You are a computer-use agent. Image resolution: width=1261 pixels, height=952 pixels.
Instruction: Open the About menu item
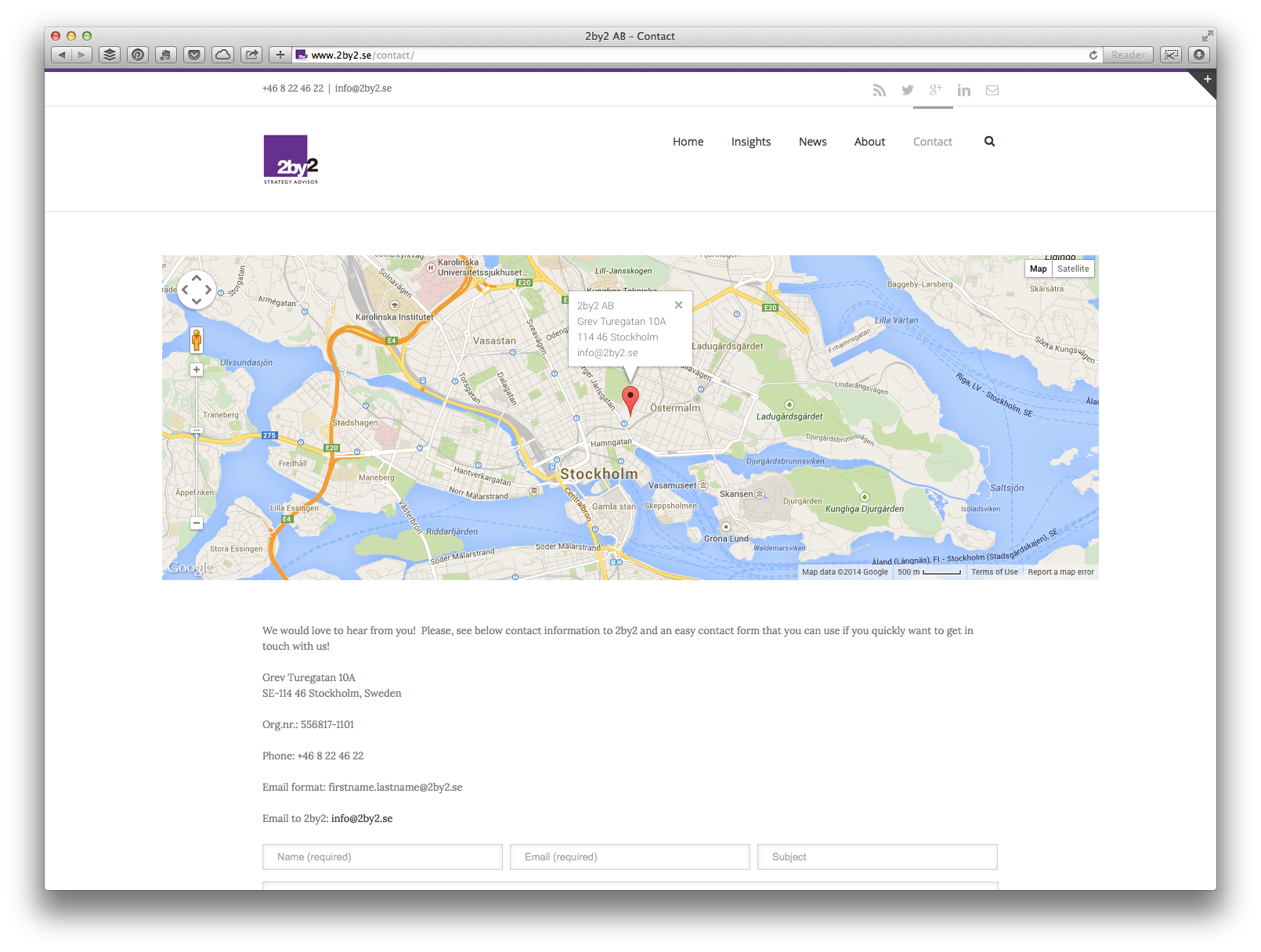869,142
